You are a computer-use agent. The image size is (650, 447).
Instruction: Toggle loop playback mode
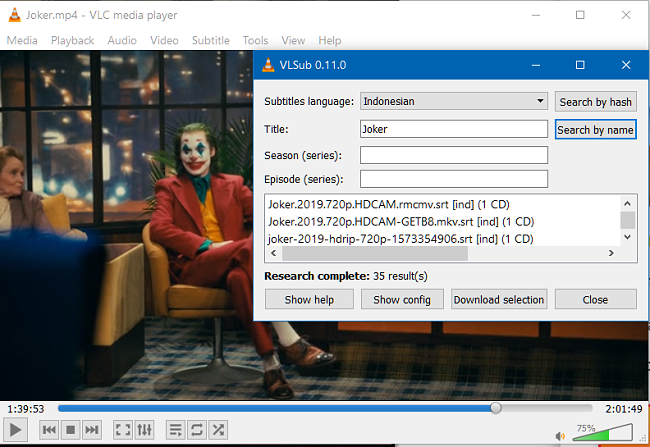click(x=197, y=430)
